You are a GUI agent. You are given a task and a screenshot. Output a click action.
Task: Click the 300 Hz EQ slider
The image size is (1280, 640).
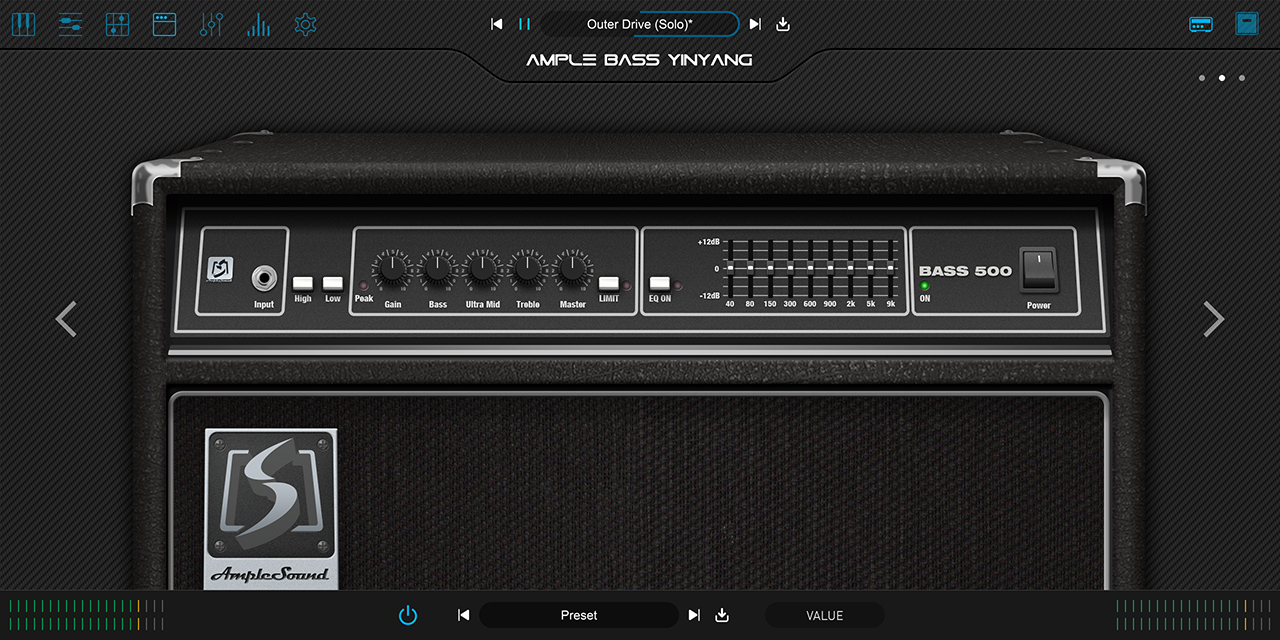tap(790, 268)
